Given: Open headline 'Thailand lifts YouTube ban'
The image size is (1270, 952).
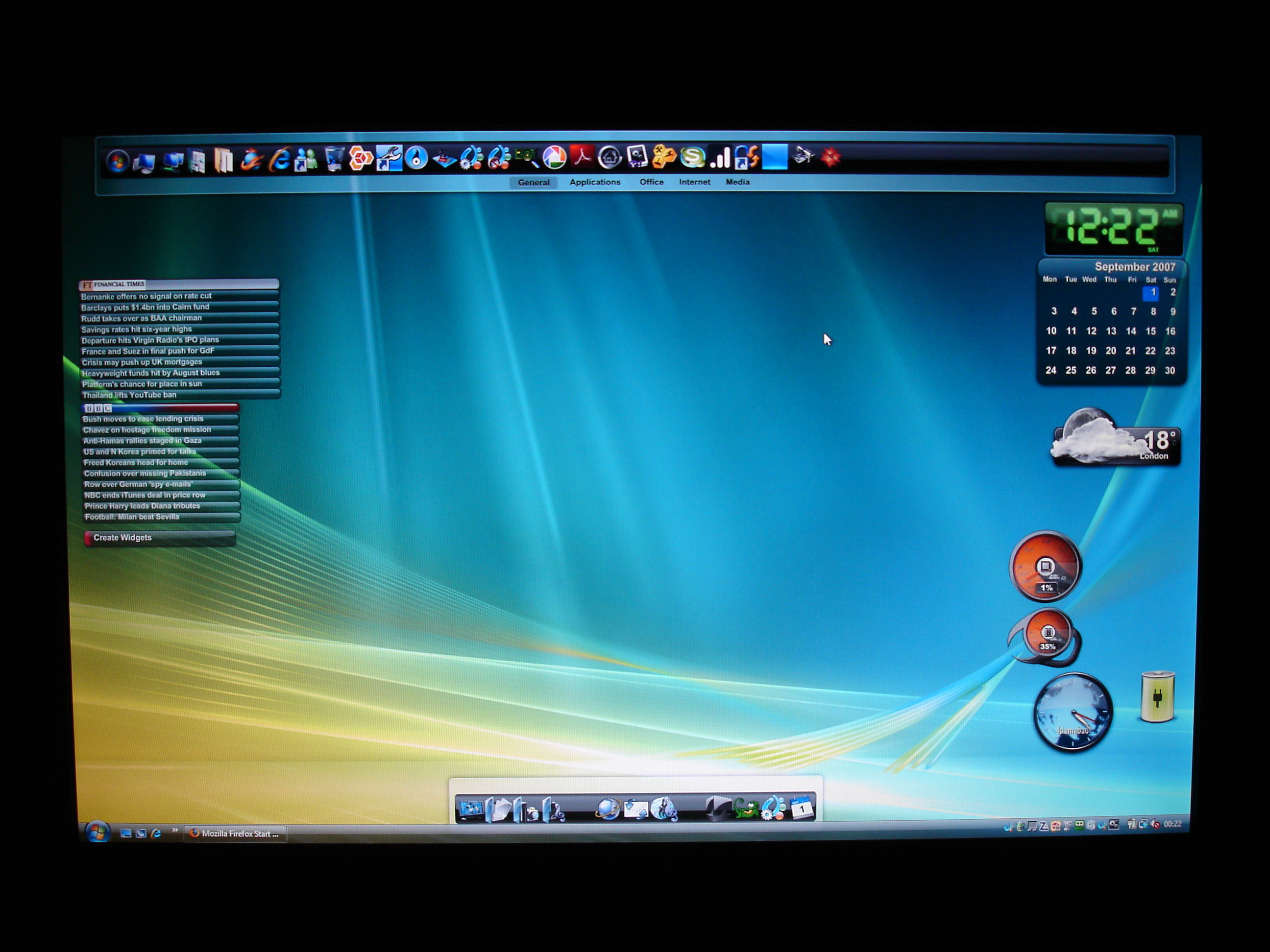Looking at the screenshot, I should click(180, 395).
